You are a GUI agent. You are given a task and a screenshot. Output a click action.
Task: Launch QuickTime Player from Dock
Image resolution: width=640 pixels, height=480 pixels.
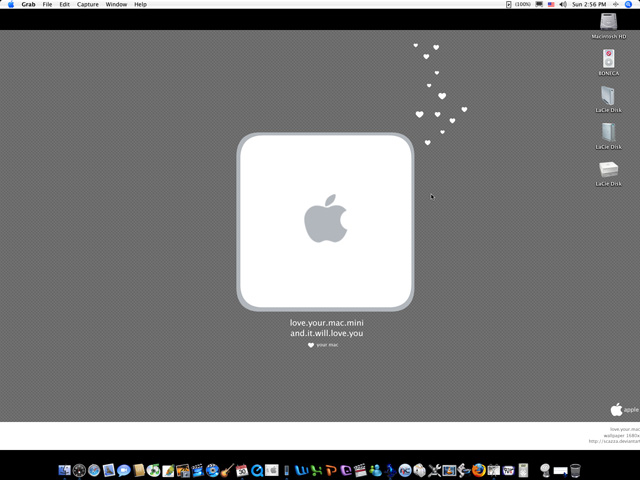tap(257, 471)
